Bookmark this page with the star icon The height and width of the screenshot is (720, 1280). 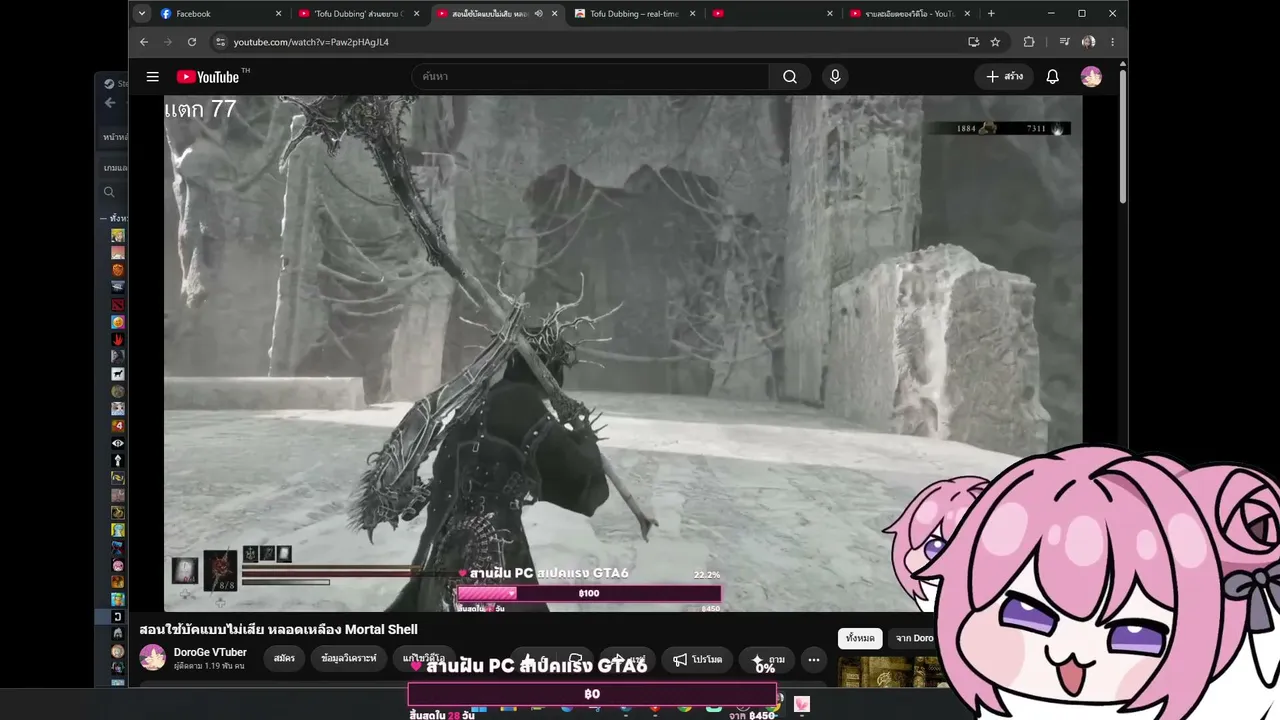coord(995,42)
